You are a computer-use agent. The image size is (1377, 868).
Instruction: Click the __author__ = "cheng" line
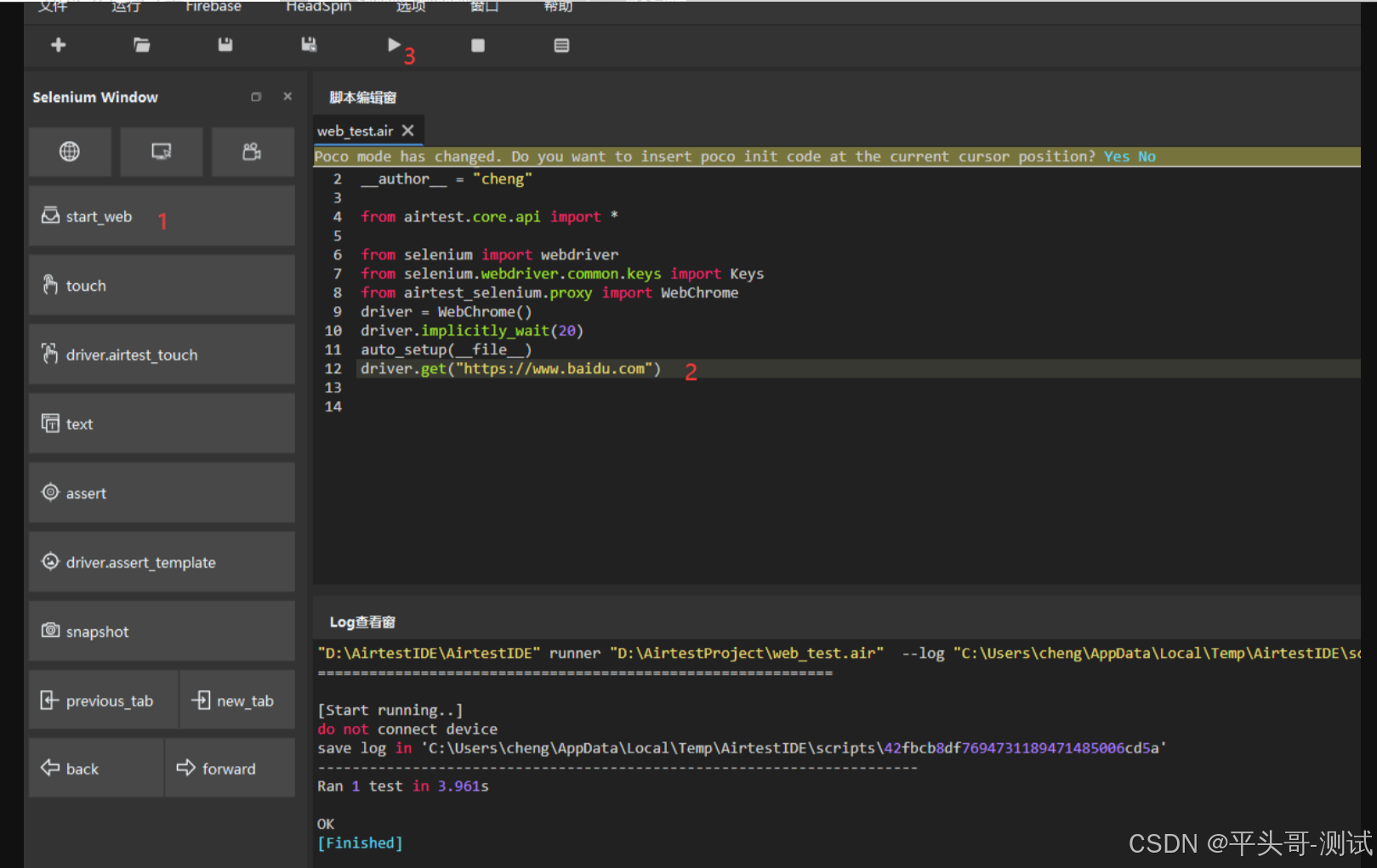[447, 179]
